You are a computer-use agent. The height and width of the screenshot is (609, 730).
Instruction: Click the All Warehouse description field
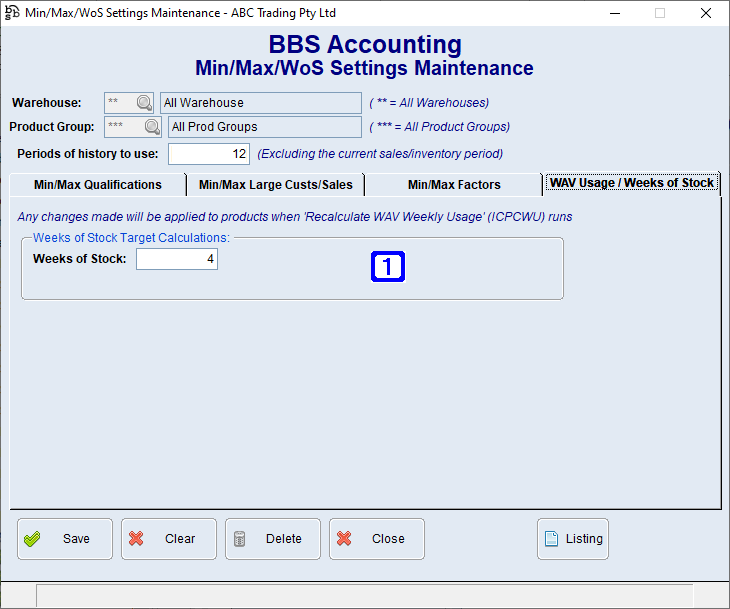tap(260, 103)
